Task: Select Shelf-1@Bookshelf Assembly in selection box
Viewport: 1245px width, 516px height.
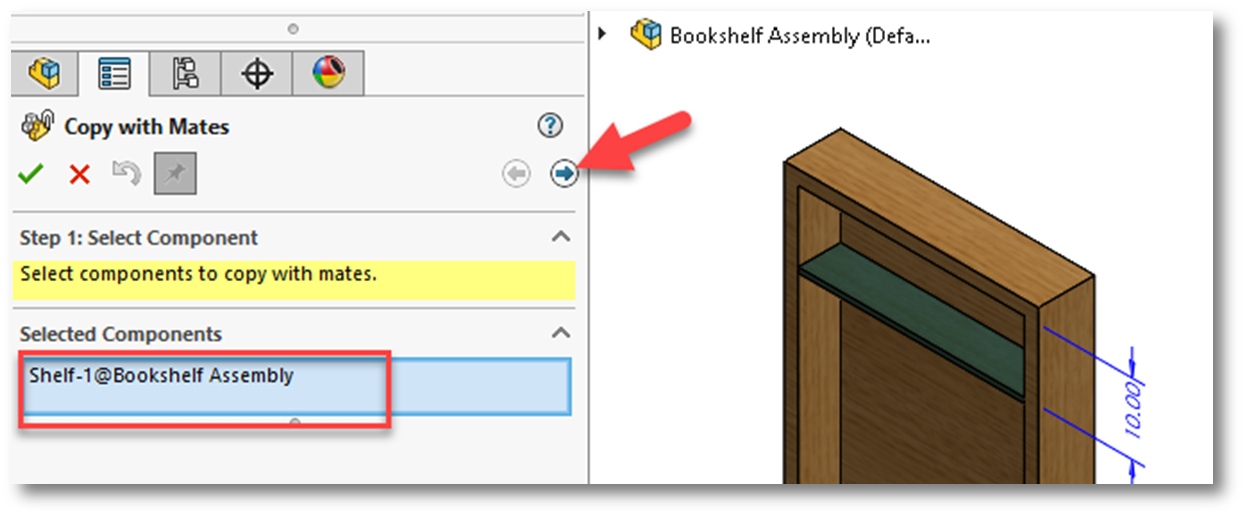Action: coord(162,376)
